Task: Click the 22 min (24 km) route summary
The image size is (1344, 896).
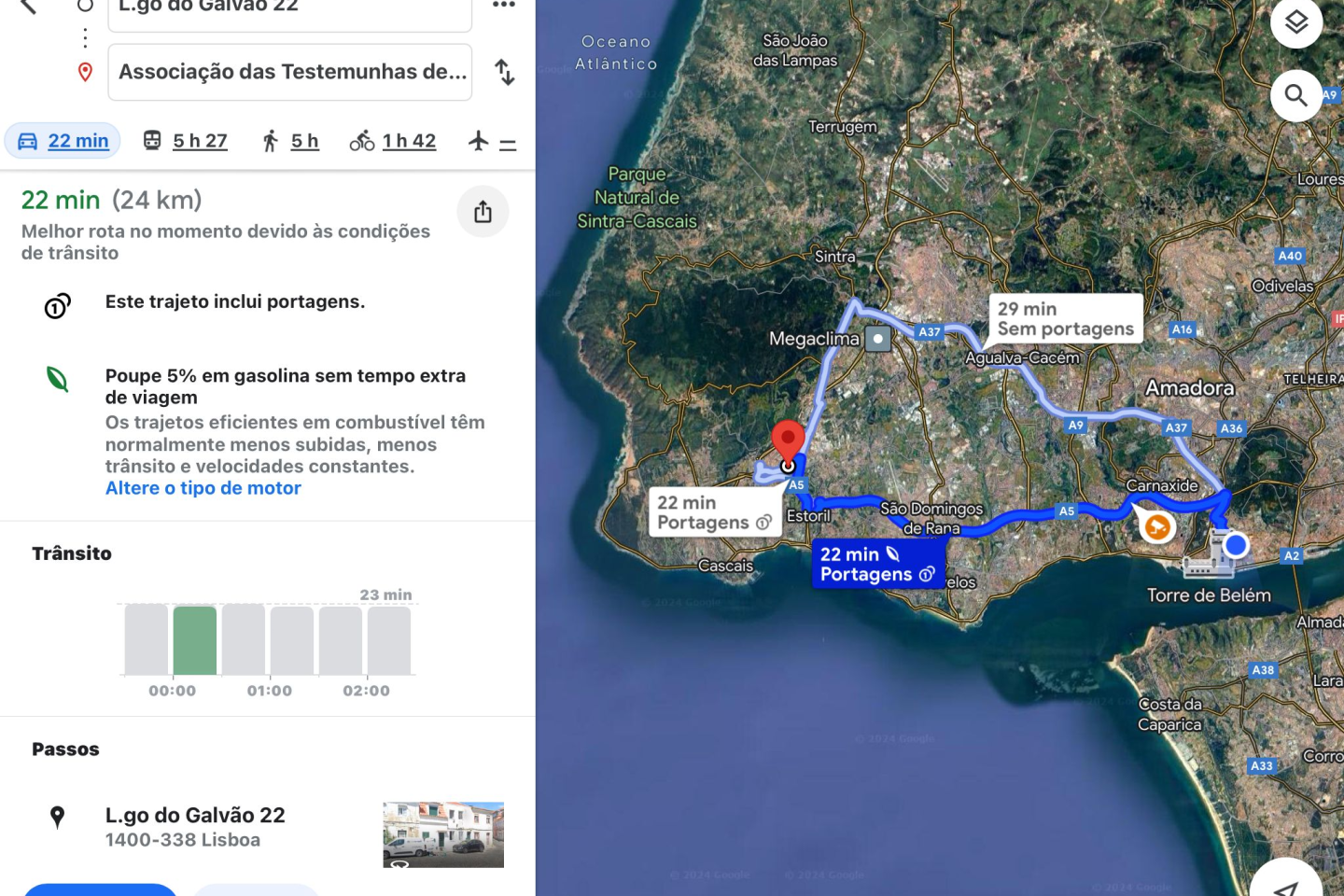Action: [112, 200]
